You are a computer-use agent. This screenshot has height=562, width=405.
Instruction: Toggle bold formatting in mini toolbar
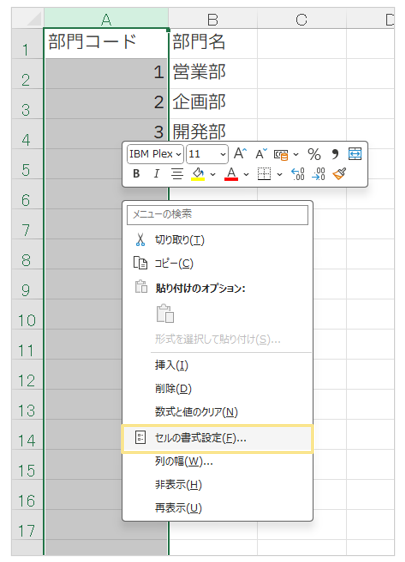(136, 174)
